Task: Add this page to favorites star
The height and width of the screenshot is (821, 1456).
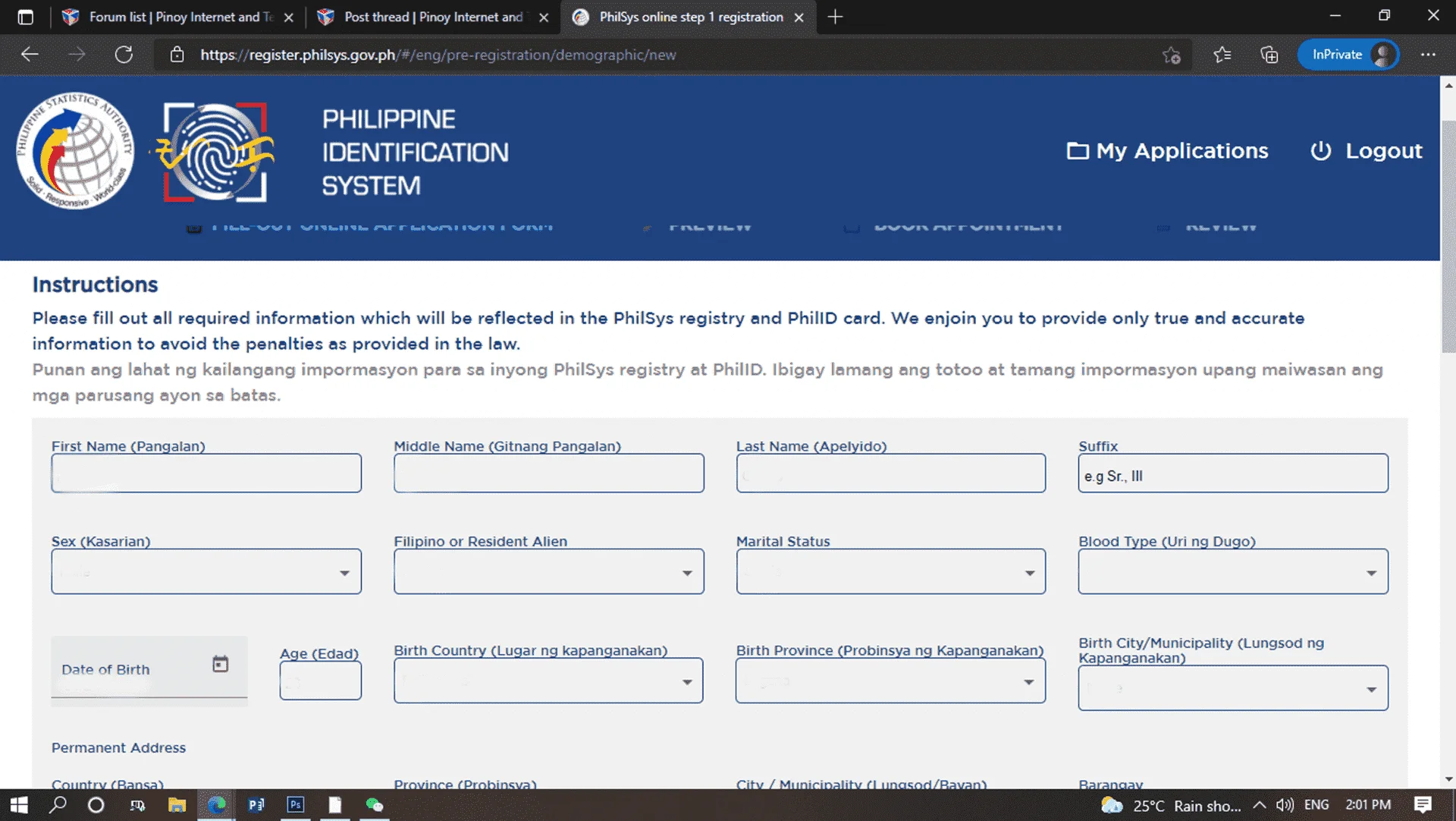Action: 1171,55
